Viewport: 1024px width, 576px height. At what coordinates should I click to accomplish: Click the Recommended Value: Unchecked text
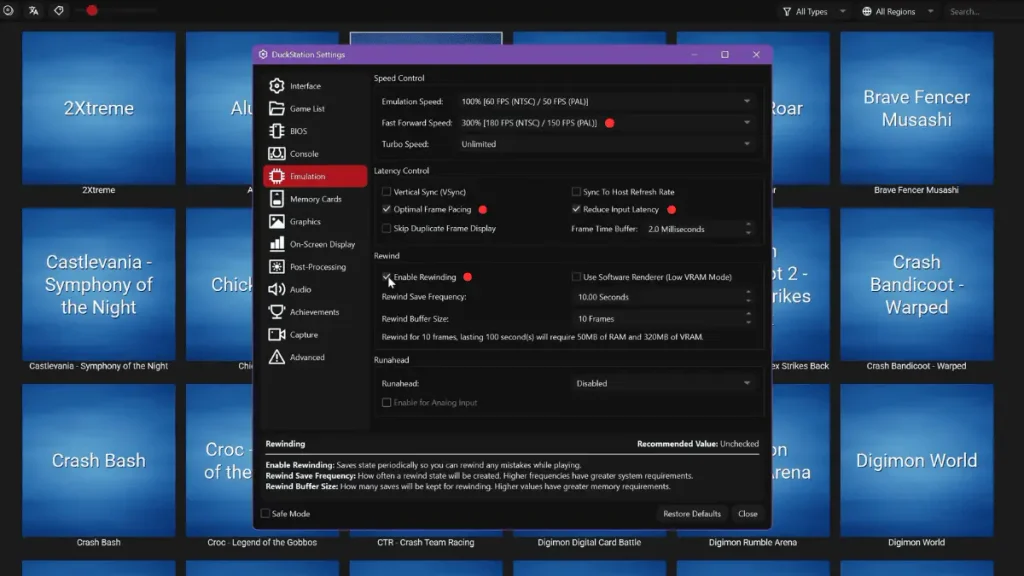tap(697, 444)
